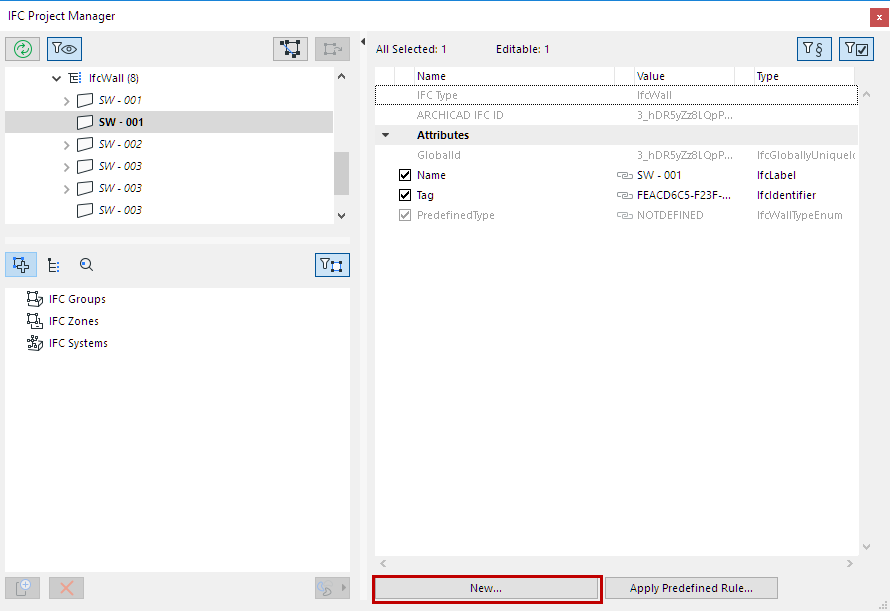
Task: Click the tree scrollbar thumb
Action: tap(341, 173)
